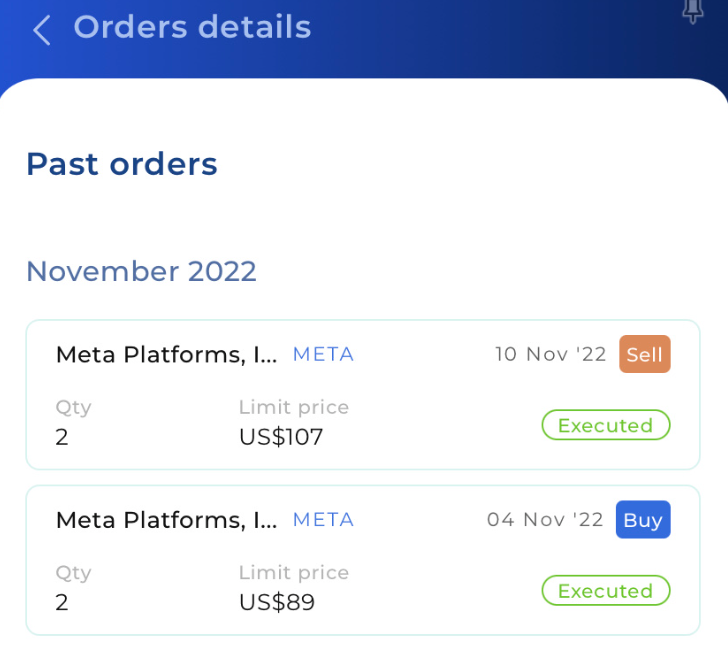
Task: Click the US$107 limit price
Action: [x=281, y=437]
